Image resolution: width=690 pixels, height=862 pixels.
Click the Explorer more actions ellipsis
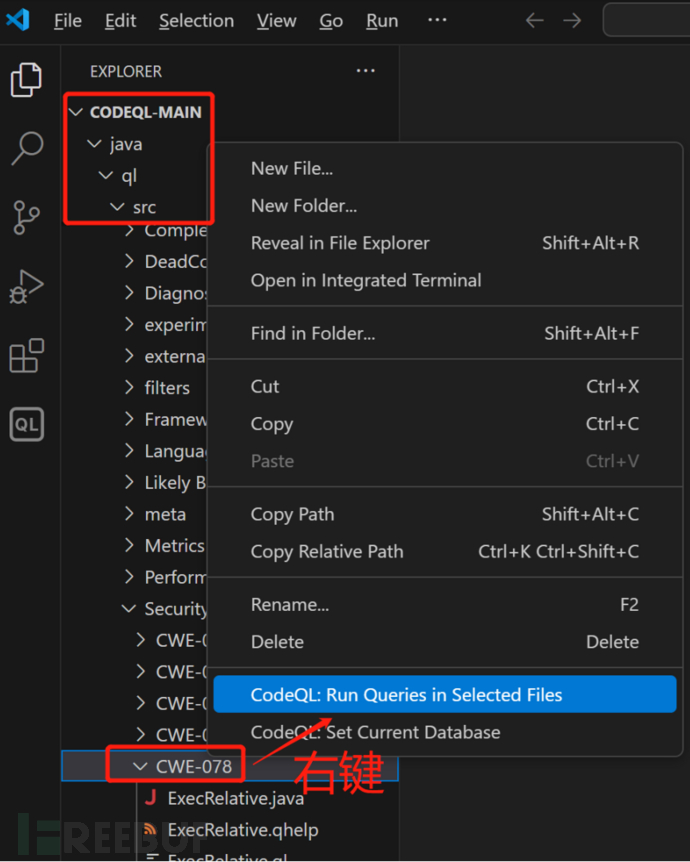(366, 71)
